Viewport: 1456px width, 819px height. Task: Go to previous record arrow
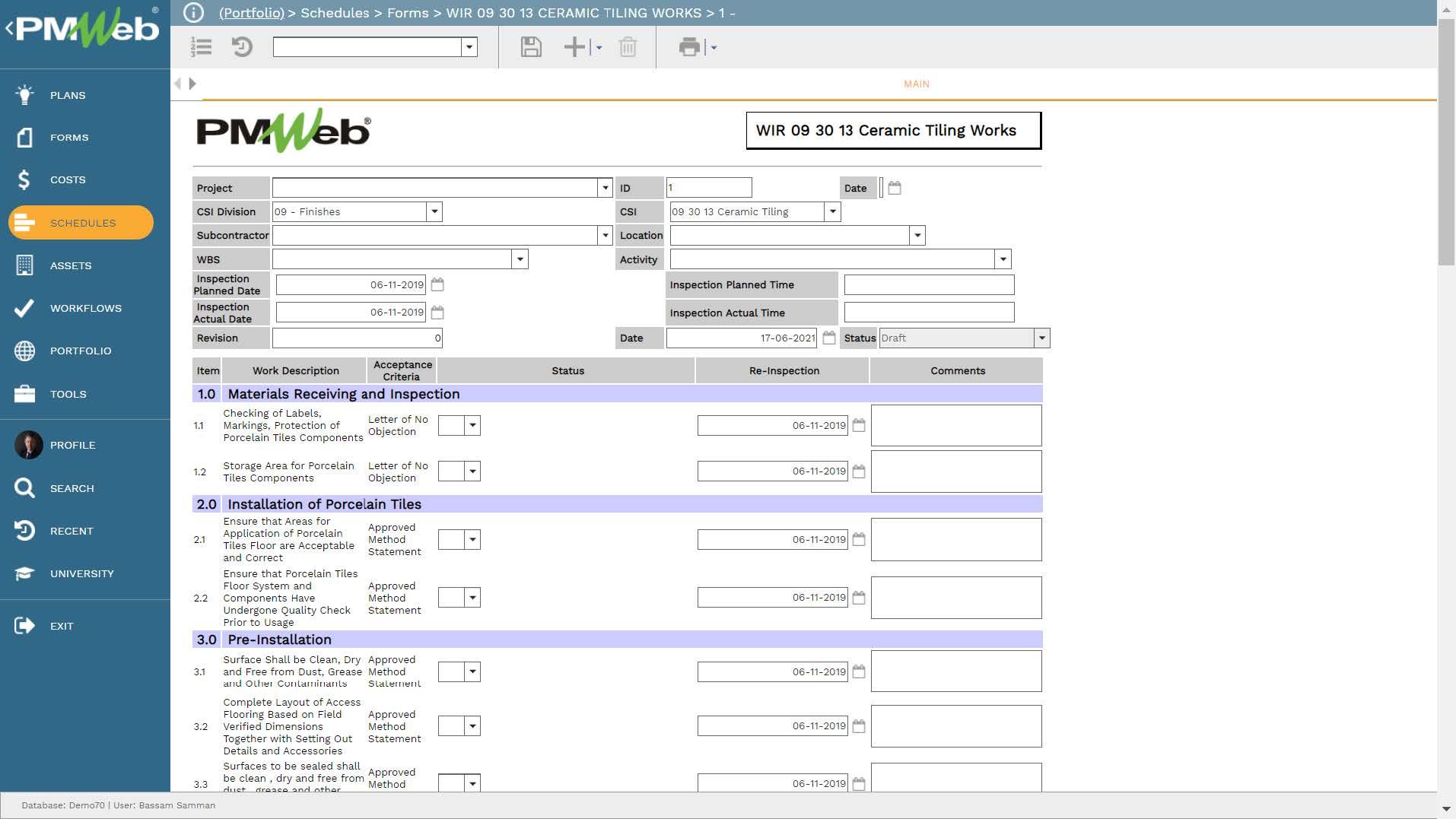click(x=178, y=84)
